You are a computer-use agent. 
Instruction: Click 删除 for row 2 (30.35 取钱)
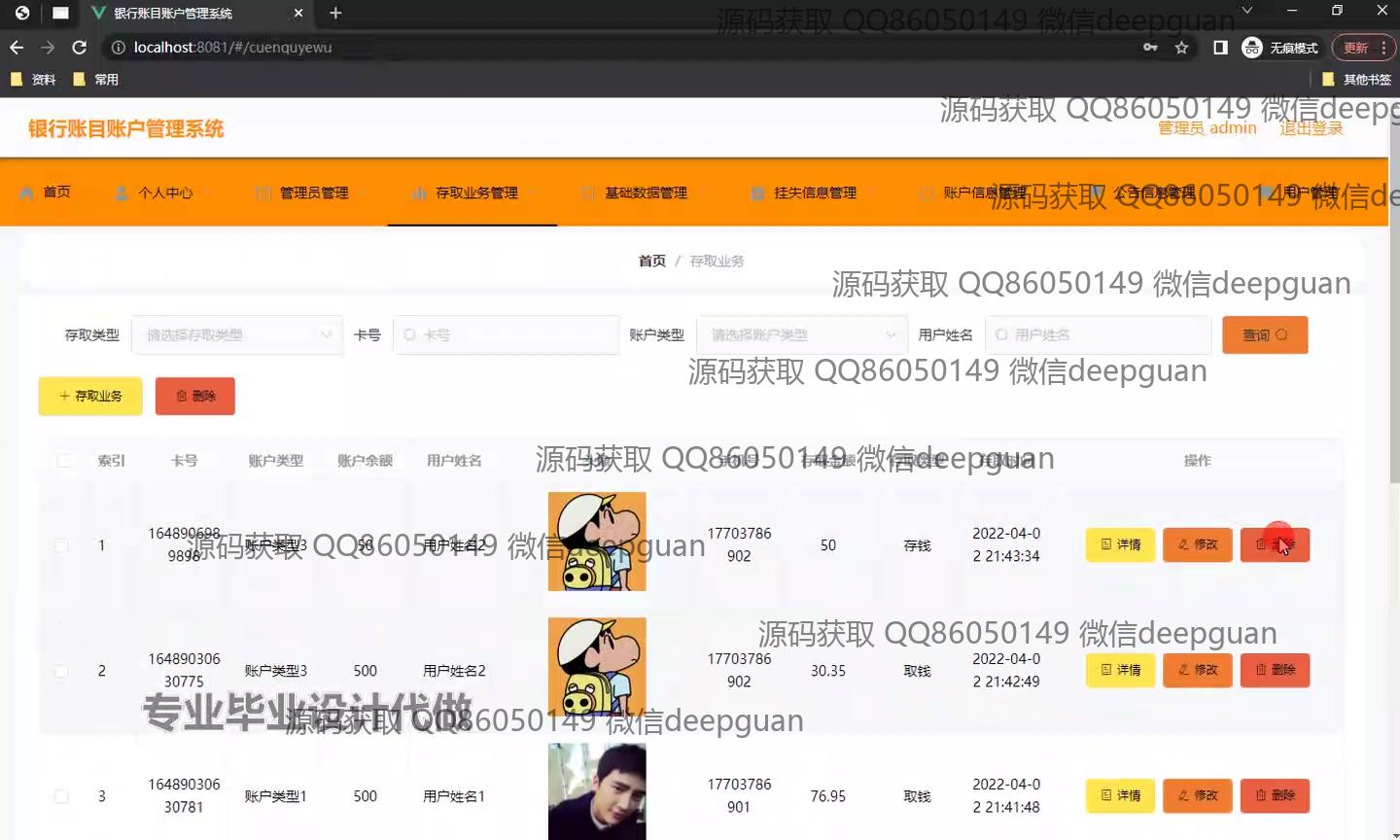pos(1275,670)
